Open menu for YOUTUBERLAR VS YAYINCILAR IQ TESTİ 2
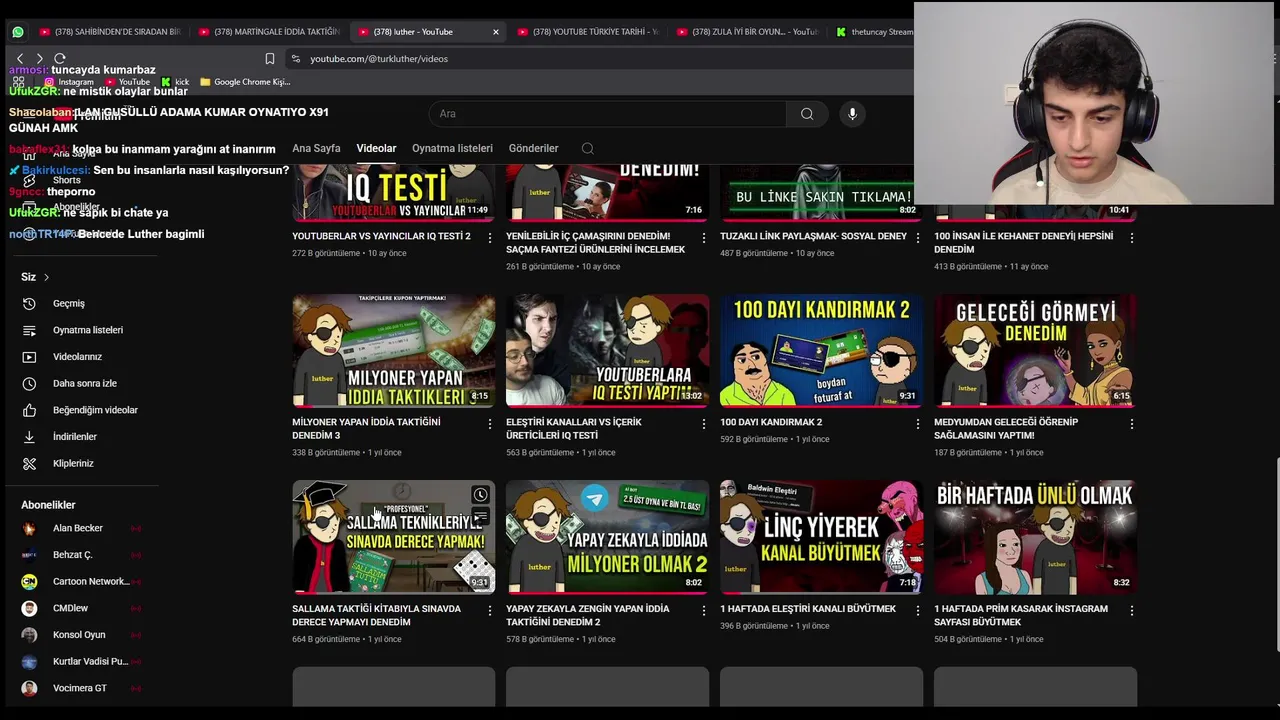 tap(489, 238)
